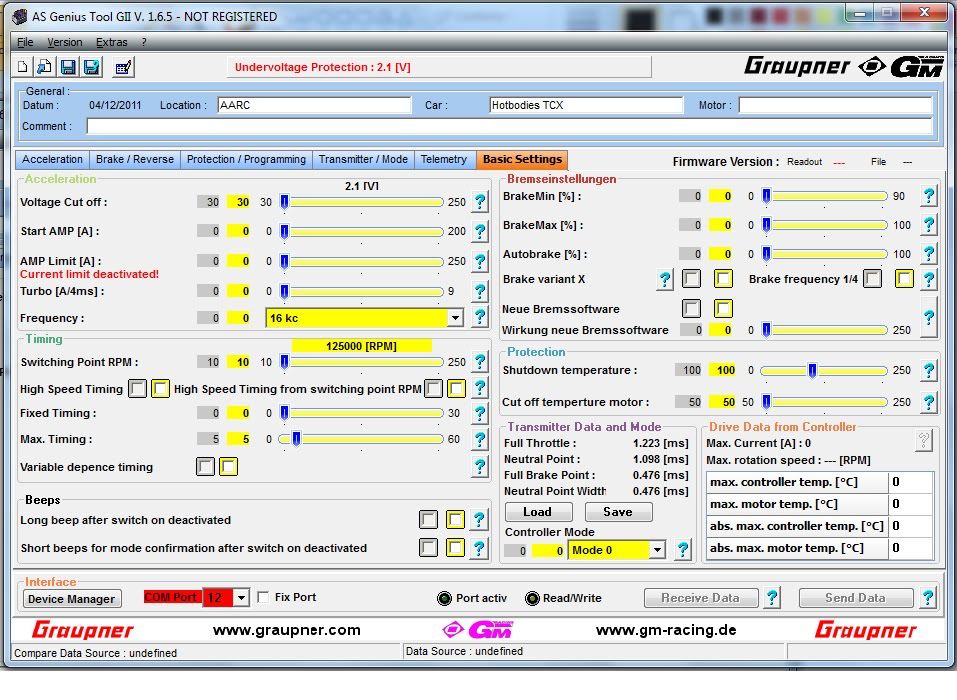Open help for Turbo setting
The image size is (957, 700).
(x=480, y=291)
